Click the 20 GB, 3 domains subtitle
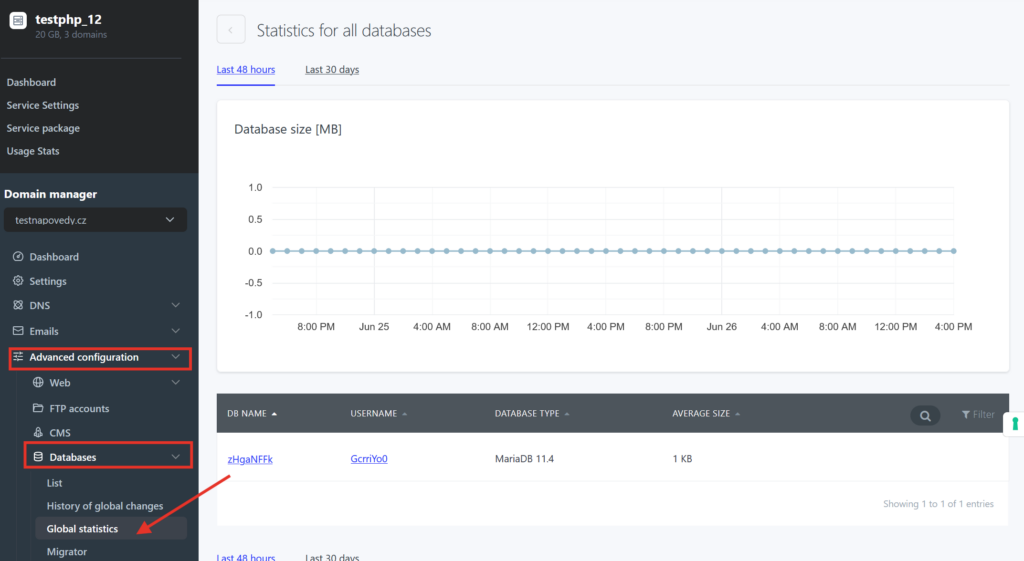 (71, 35)
